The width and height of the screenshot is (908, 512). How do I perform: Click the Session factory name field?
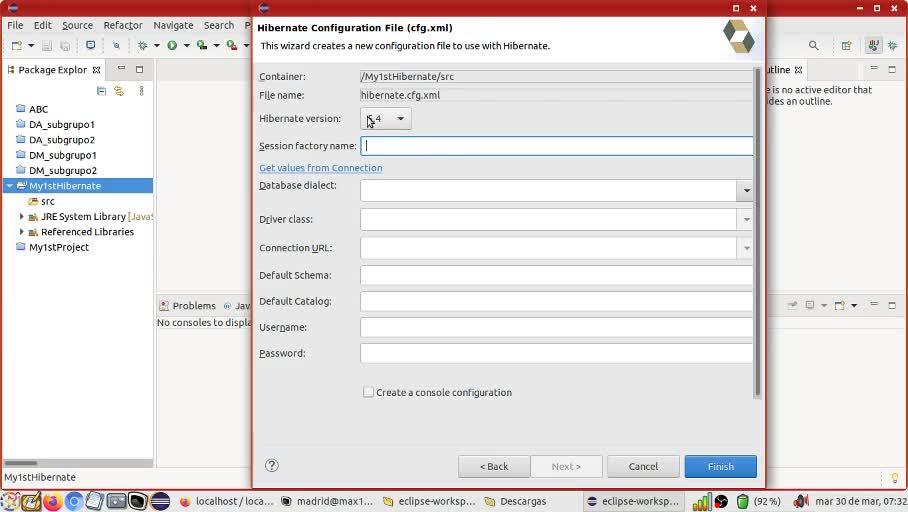point(557,146)
